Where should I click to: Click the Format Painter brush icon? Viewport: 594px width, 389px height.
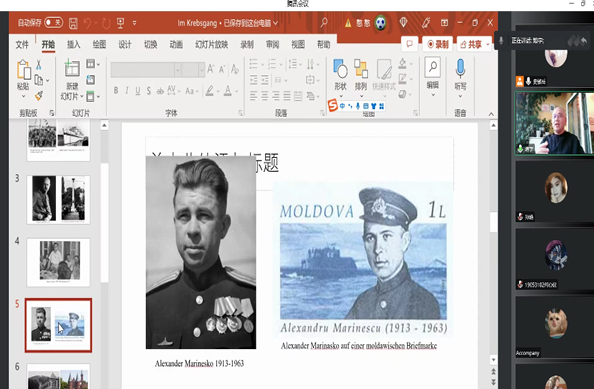[x=39, y=96]
